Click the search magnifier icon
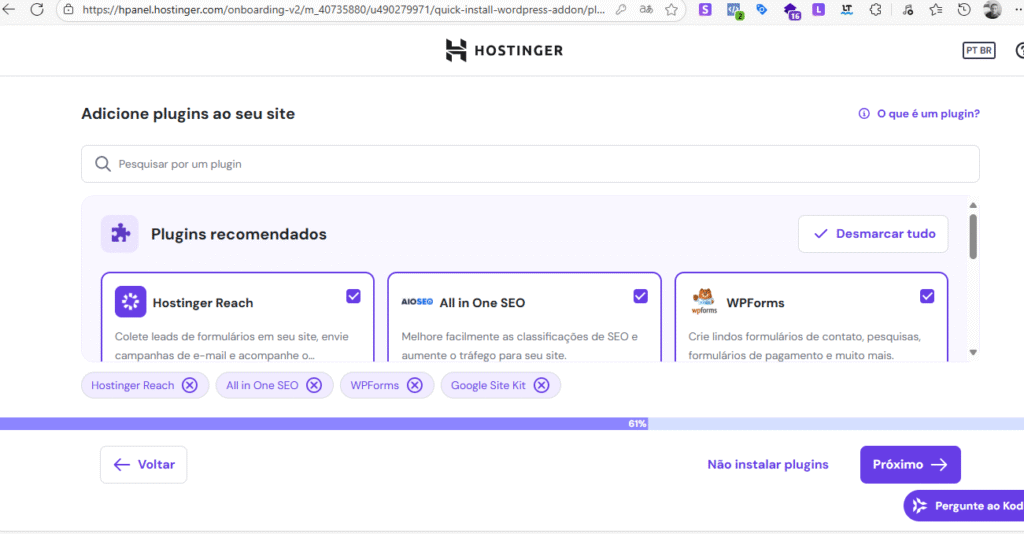 tap(103, 164)
